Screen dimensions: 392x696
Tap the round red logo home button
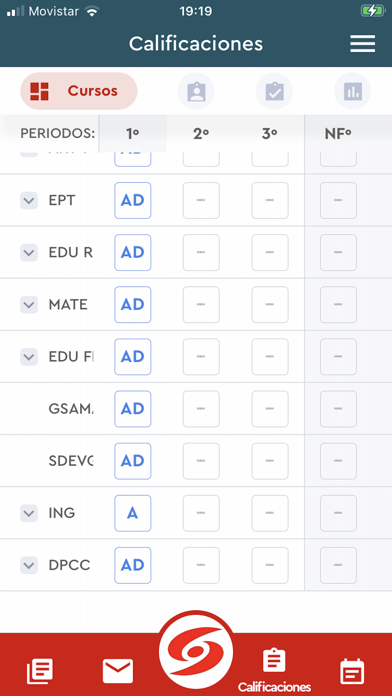tap(196, 651)
